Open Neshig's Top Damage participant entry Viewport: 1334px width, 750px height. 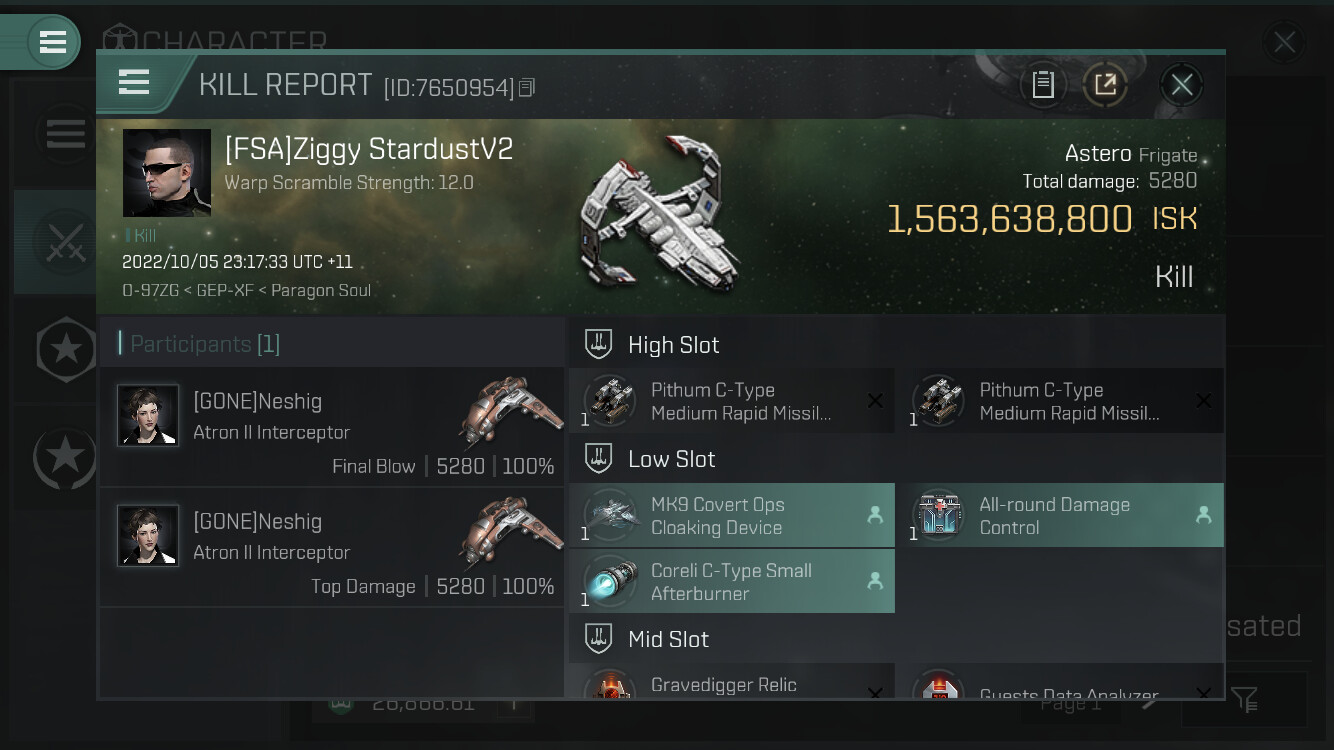pos(332,547)
